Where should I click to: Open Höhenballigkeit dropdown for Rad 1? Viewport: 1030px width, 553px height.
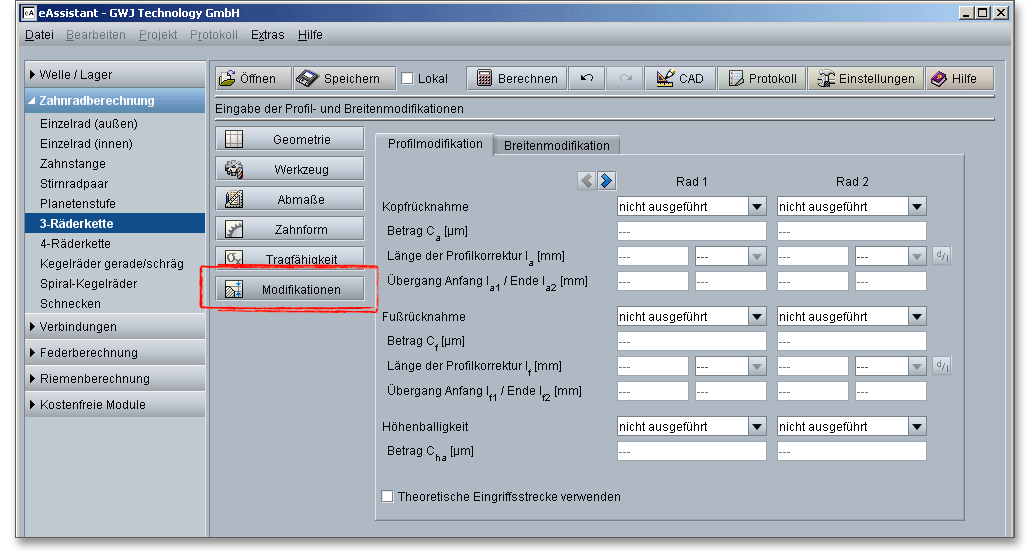point(691,427)
